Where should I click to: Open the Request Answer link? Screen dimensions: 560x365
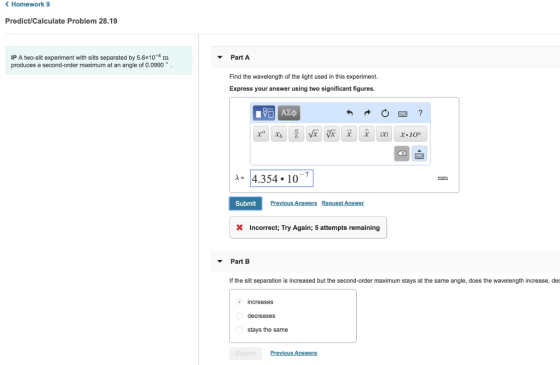coord(342,203)
